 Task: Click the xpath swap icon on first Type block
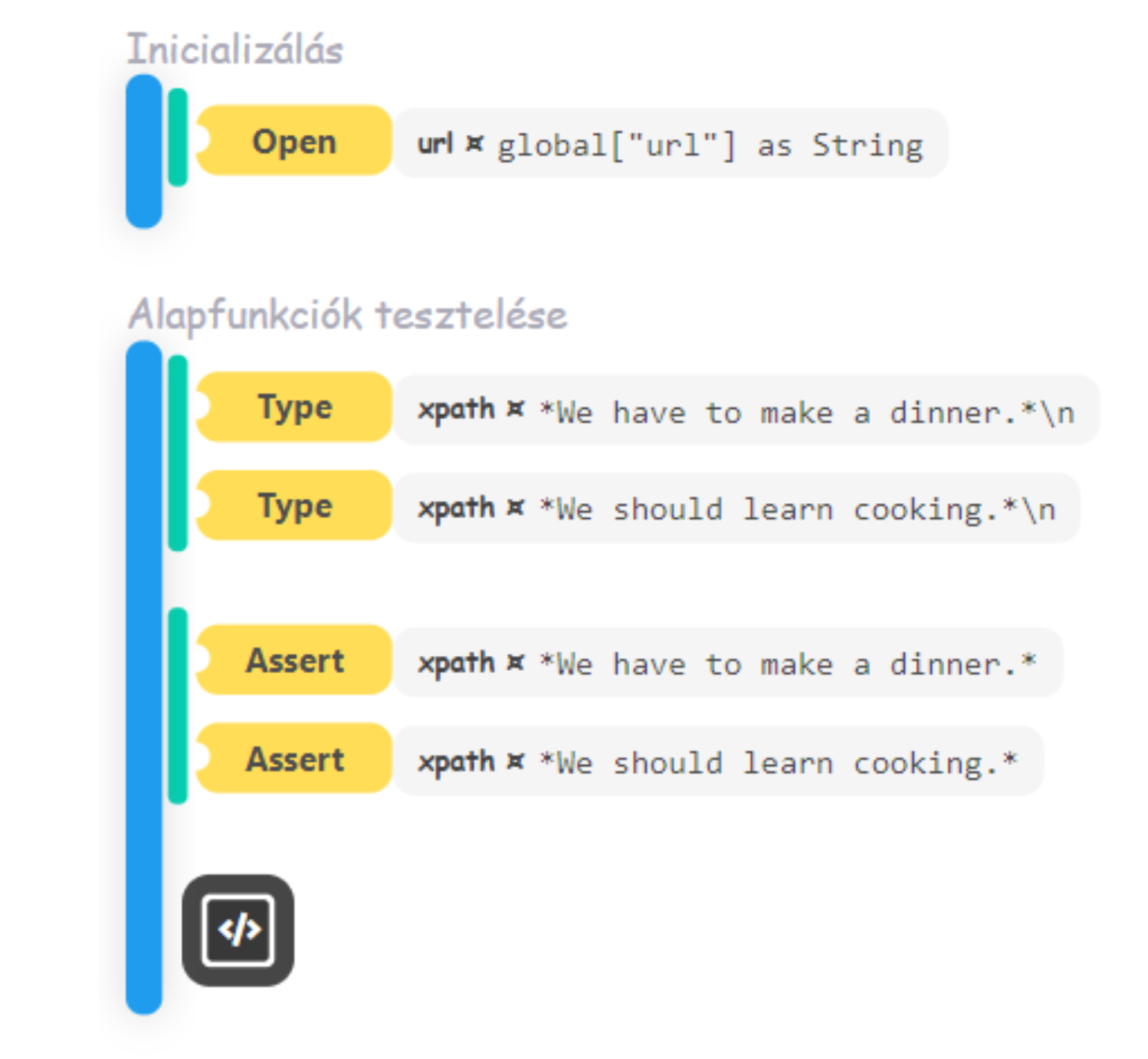[x=514, y=409]
